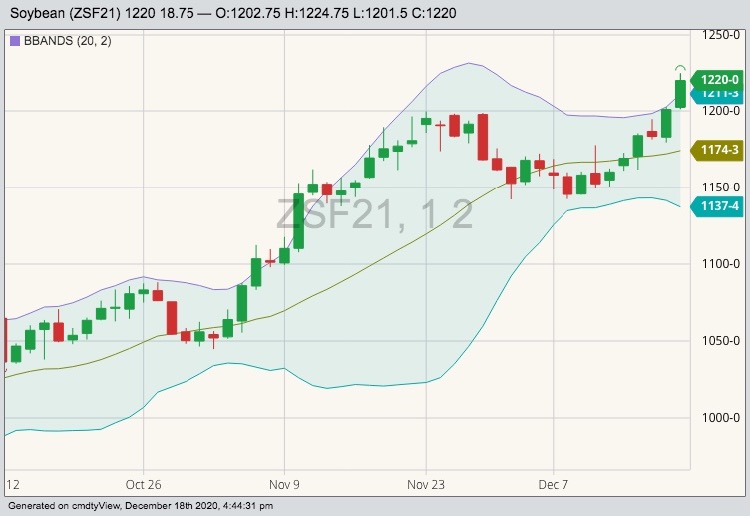Click the Nov 23 date axis label

pos(426,484)
